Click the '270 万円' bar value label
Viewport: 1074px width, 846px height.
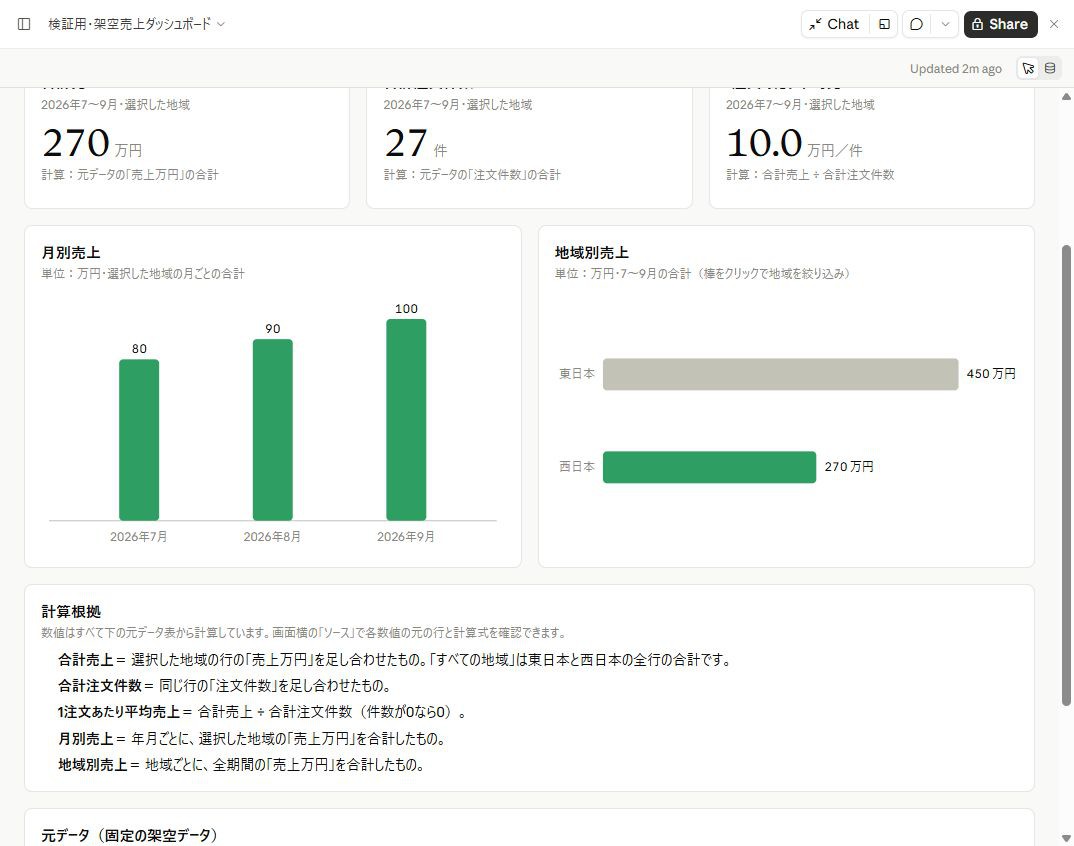coord(849,466)
